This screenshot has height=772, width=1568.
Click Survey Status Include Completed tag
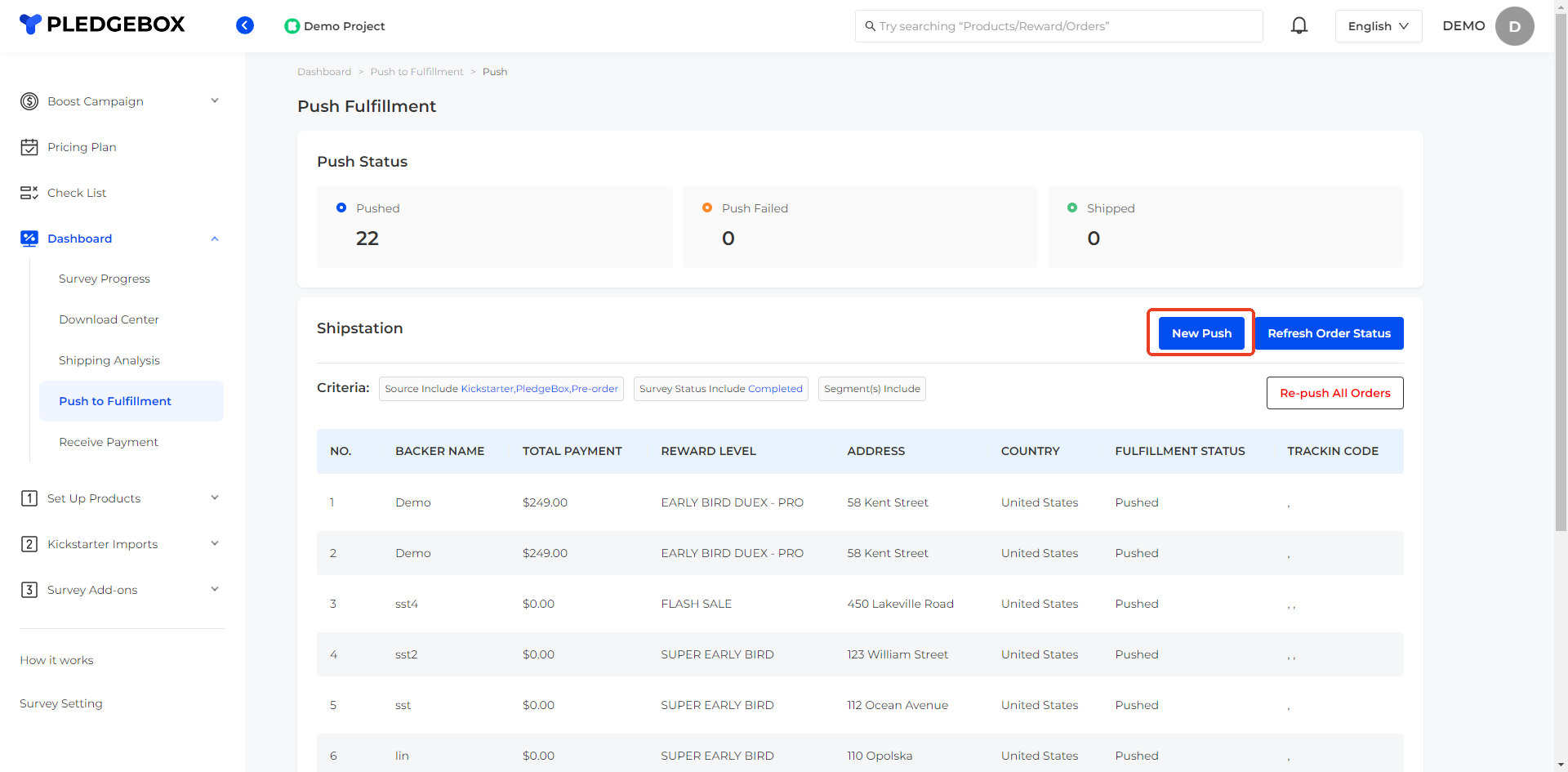click(721, 389)
